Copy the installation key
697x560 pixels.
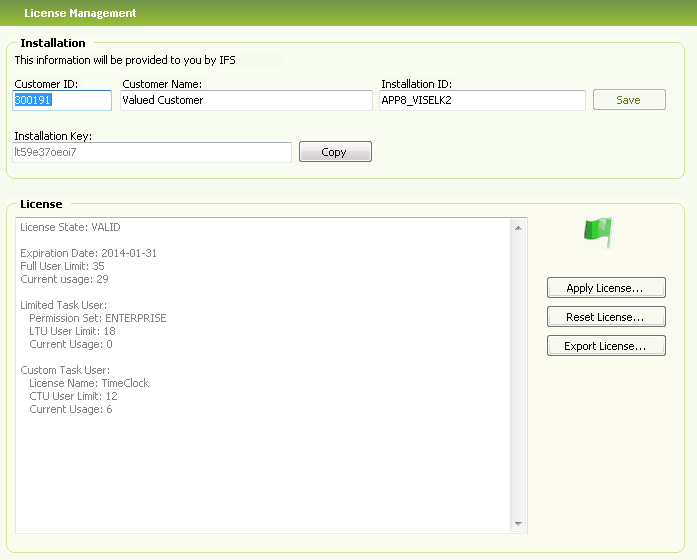click(x=334, y=152)
